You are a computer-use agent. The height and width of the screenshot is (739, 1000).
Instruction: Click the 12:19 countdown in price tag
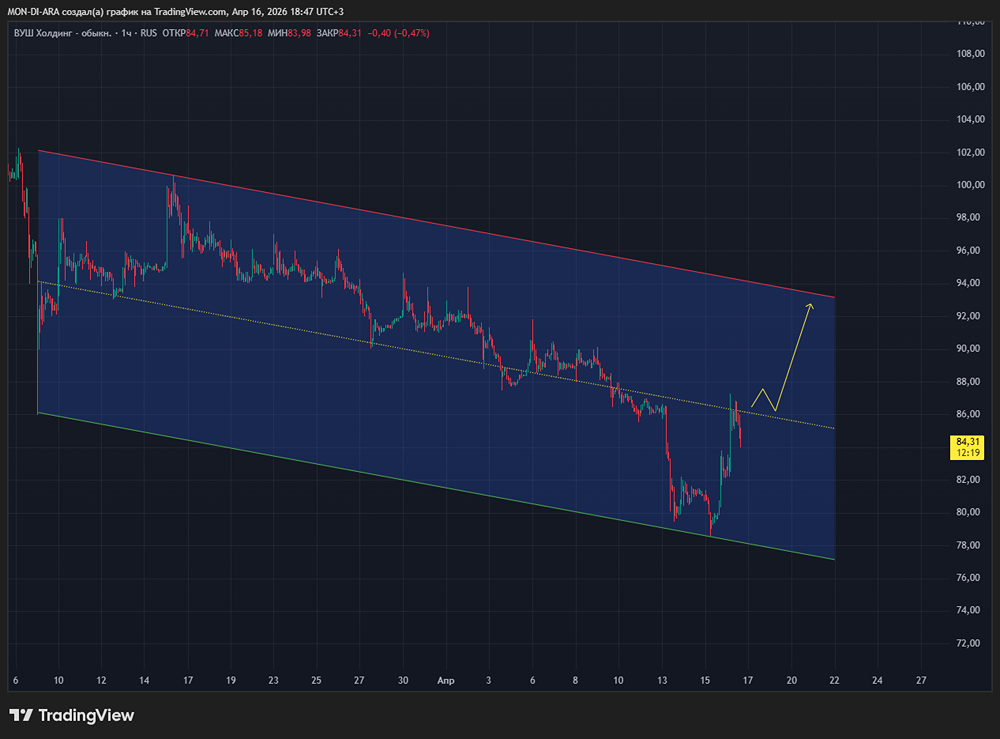pyautogui.click(x=967, y=453)
